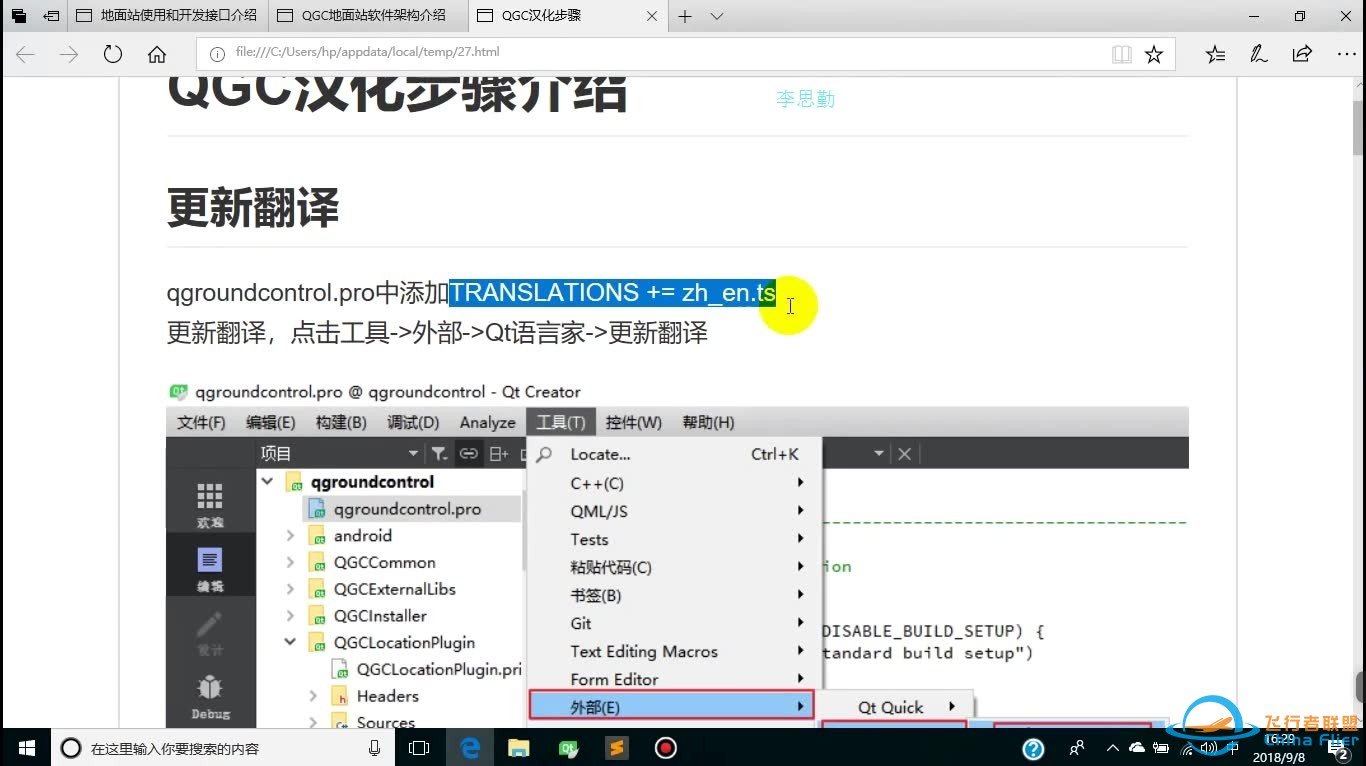The image size is (1366, 766).
Task: Expand the QGCExternalLibs folder
Action: (290, 589)
